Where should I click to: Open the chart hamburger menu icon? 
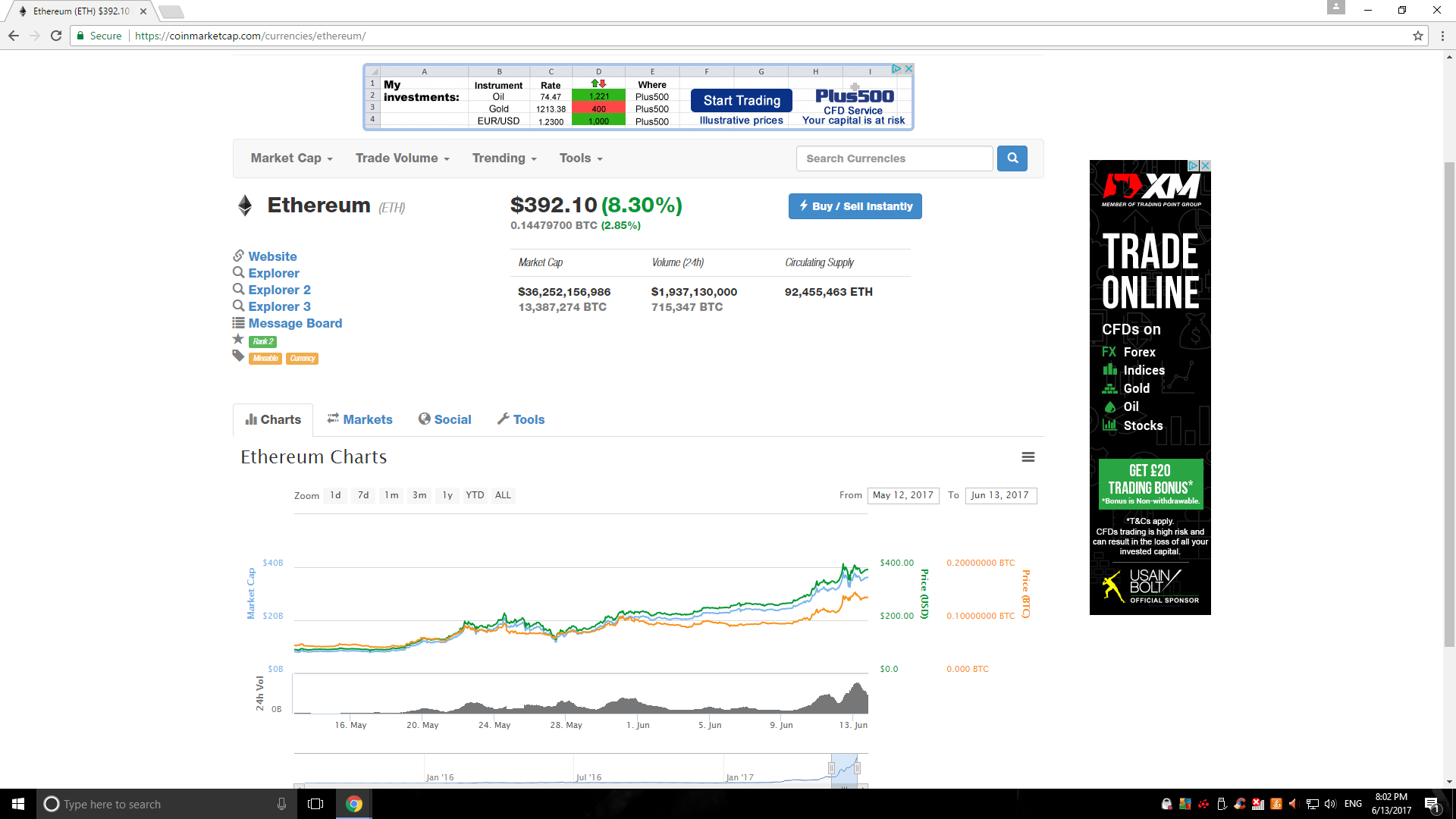point(1028,457)
